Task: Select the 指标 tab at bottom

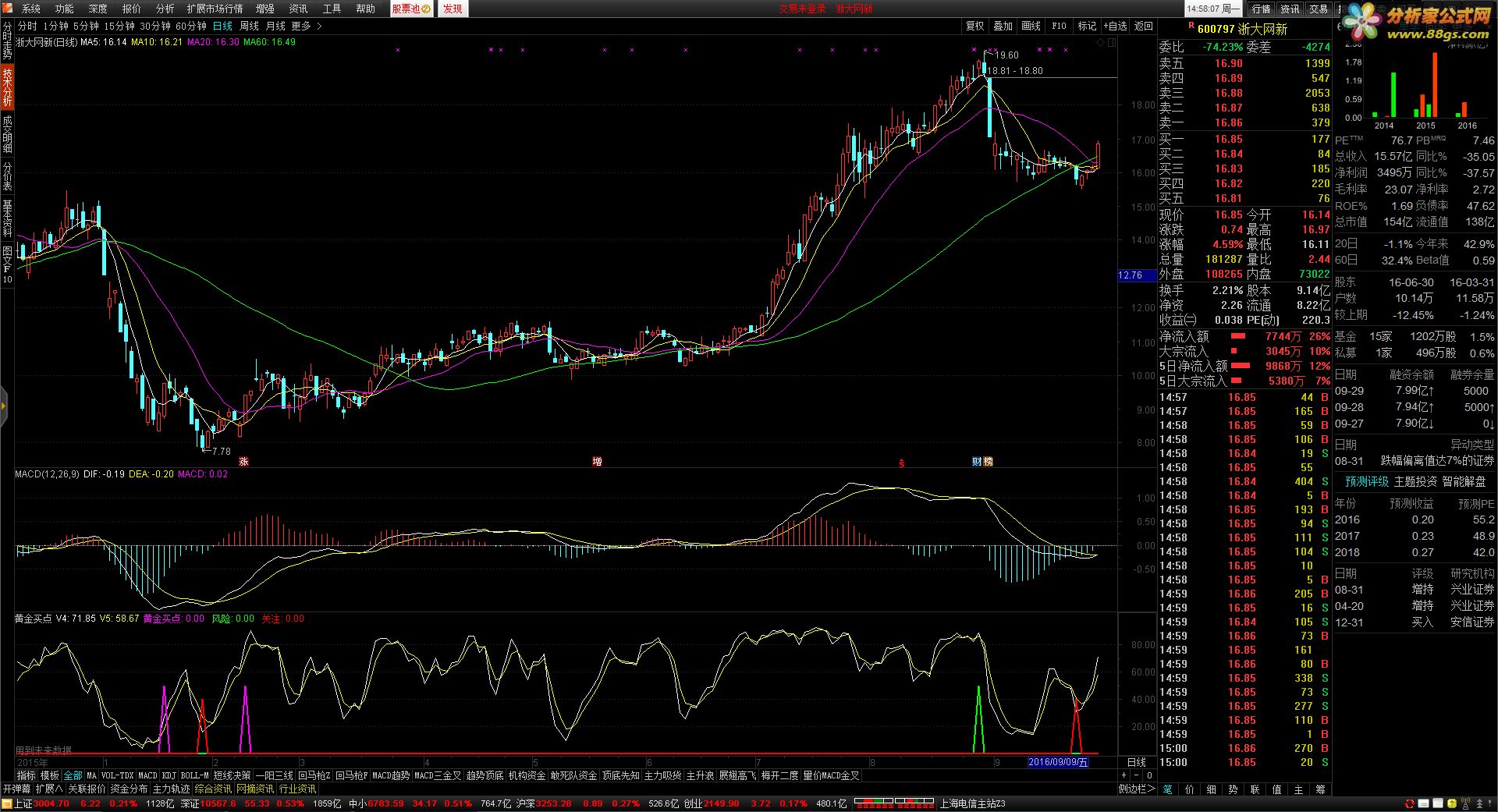Action: coord(27,775)
